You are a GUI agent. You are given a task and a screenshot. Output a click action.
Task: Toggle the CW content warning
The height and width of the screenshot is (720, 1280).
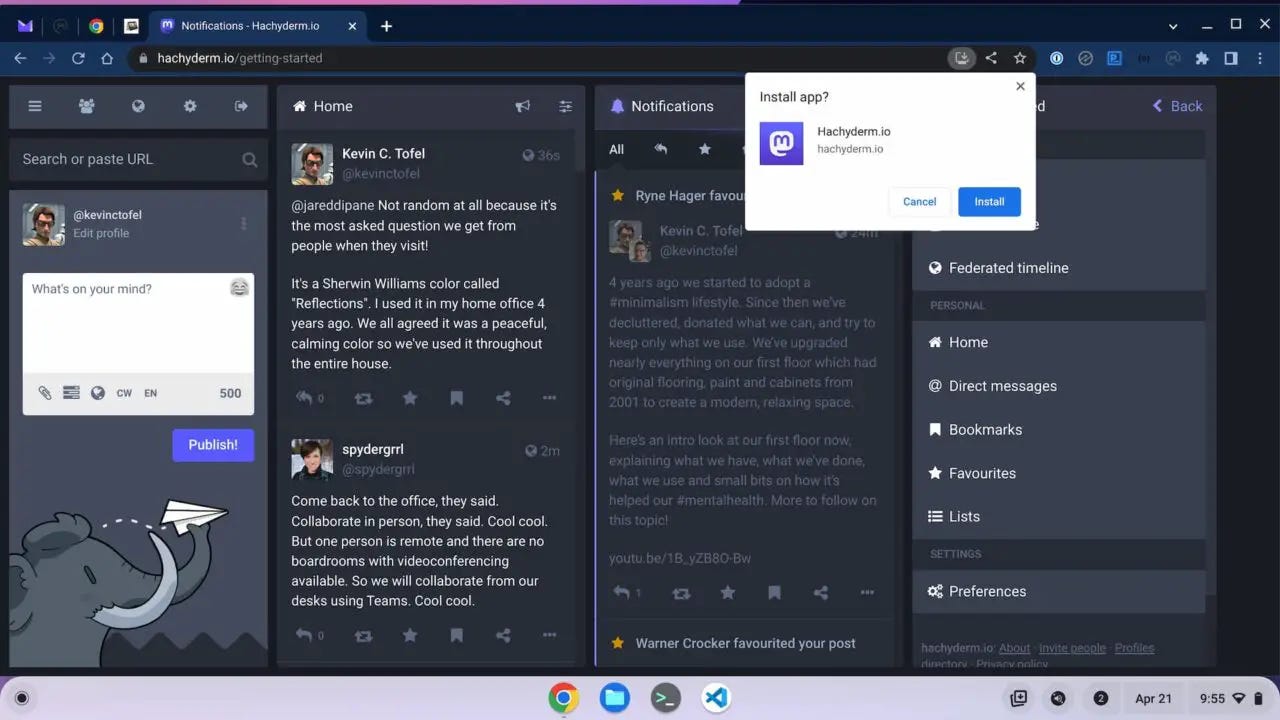pos(124,393)
